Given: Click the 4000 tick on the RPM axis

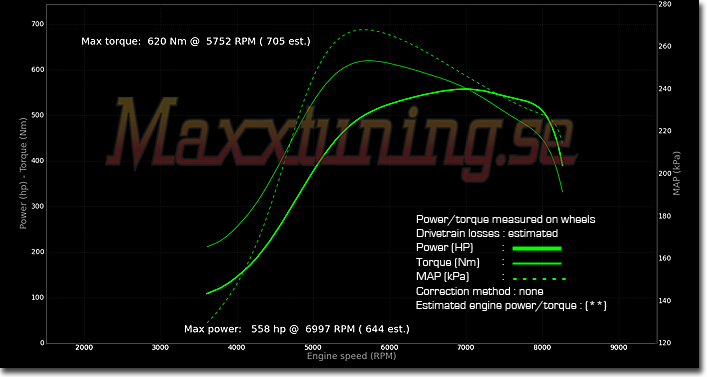Looking at the screenshot, I should [236, 348].
